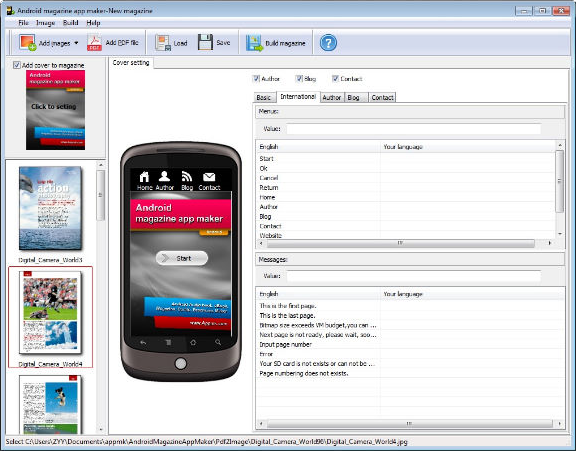The image size is (576, 451).
Task: Uncheck Add cover to magazine
Action: tap(17, 65)
